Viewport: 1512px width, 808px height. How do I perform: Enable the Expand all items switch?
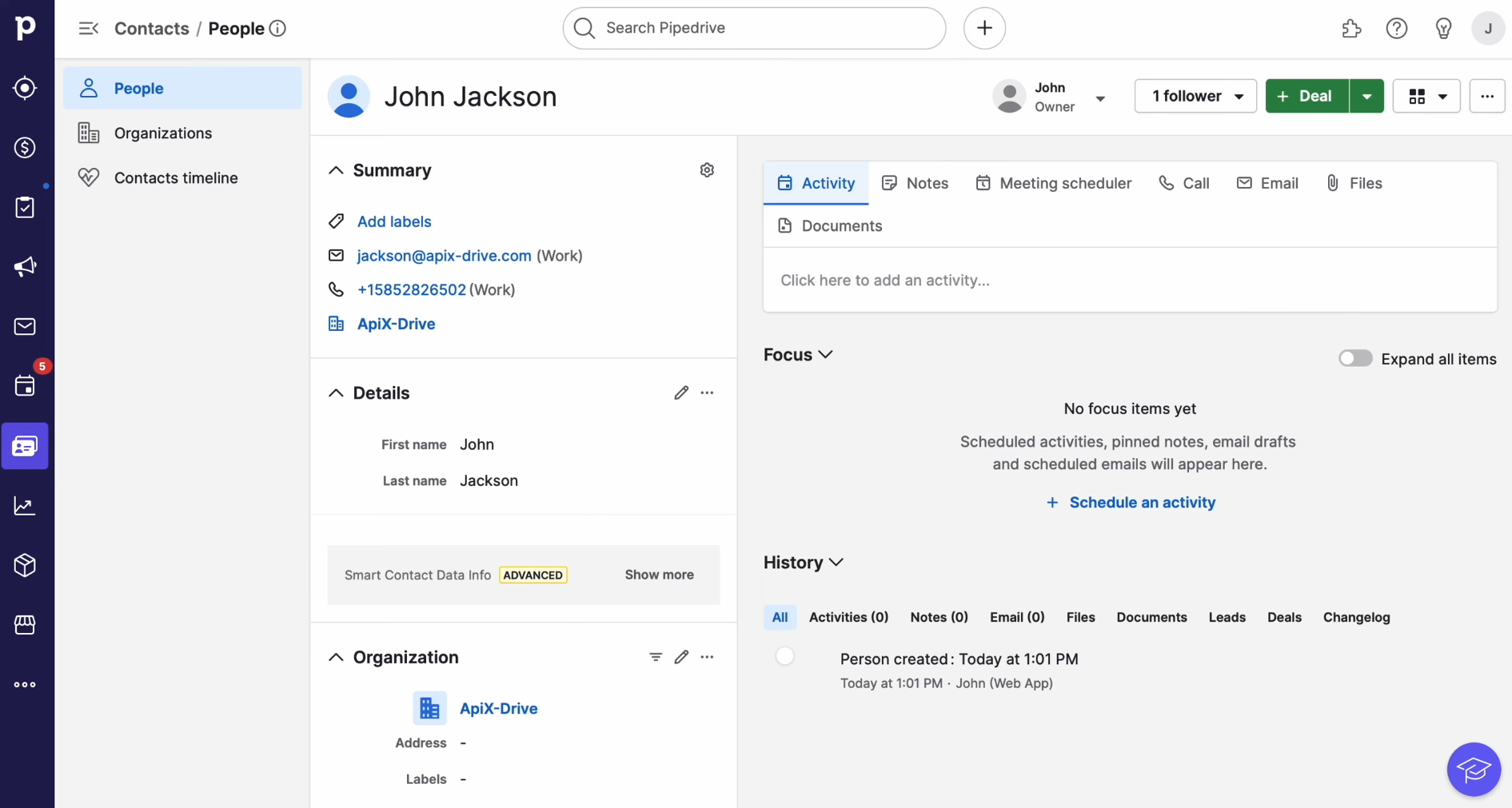coord(1354,358)
